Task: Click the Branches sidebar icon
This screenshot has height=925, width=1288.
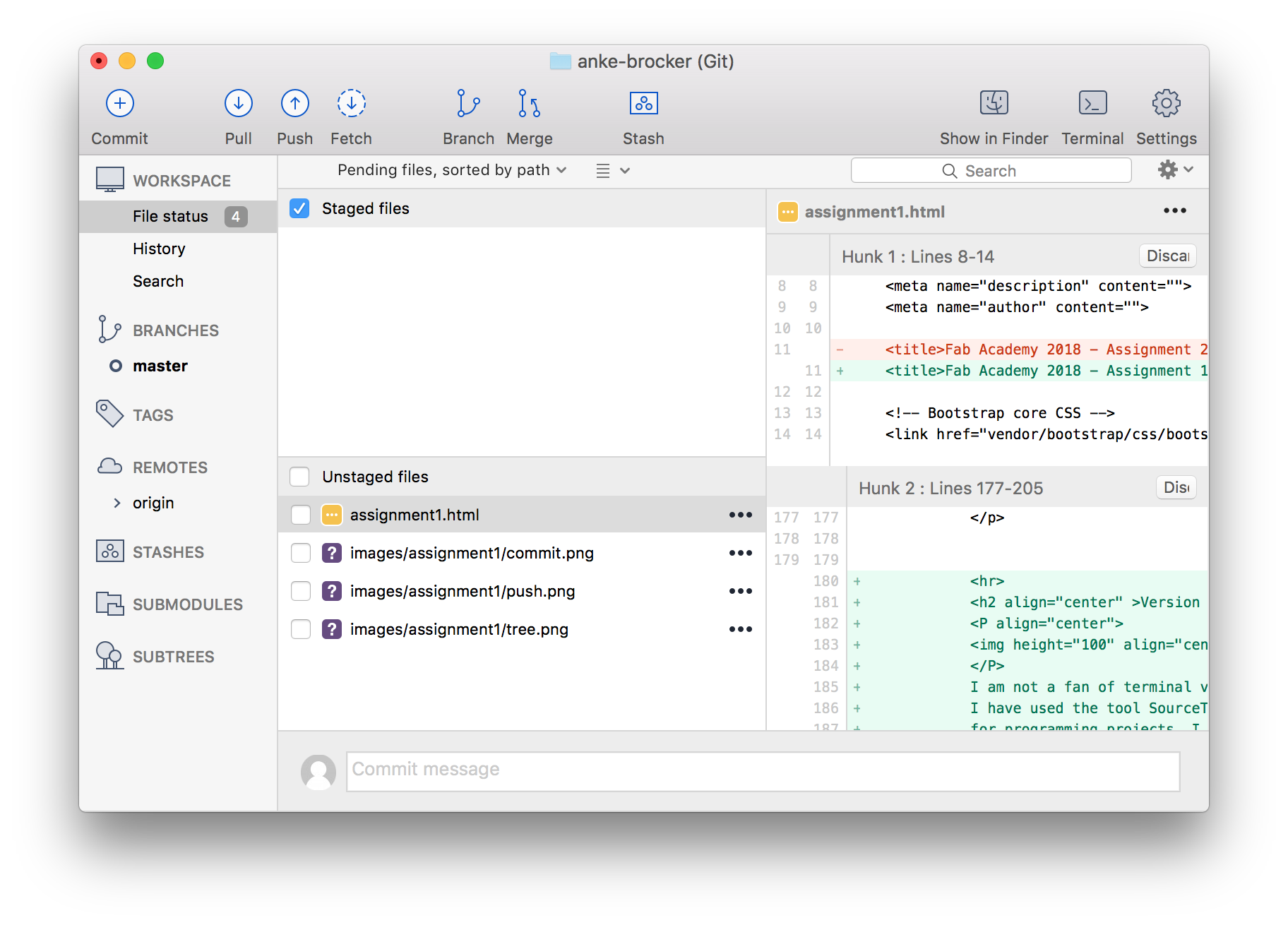Action: (109, 330)
